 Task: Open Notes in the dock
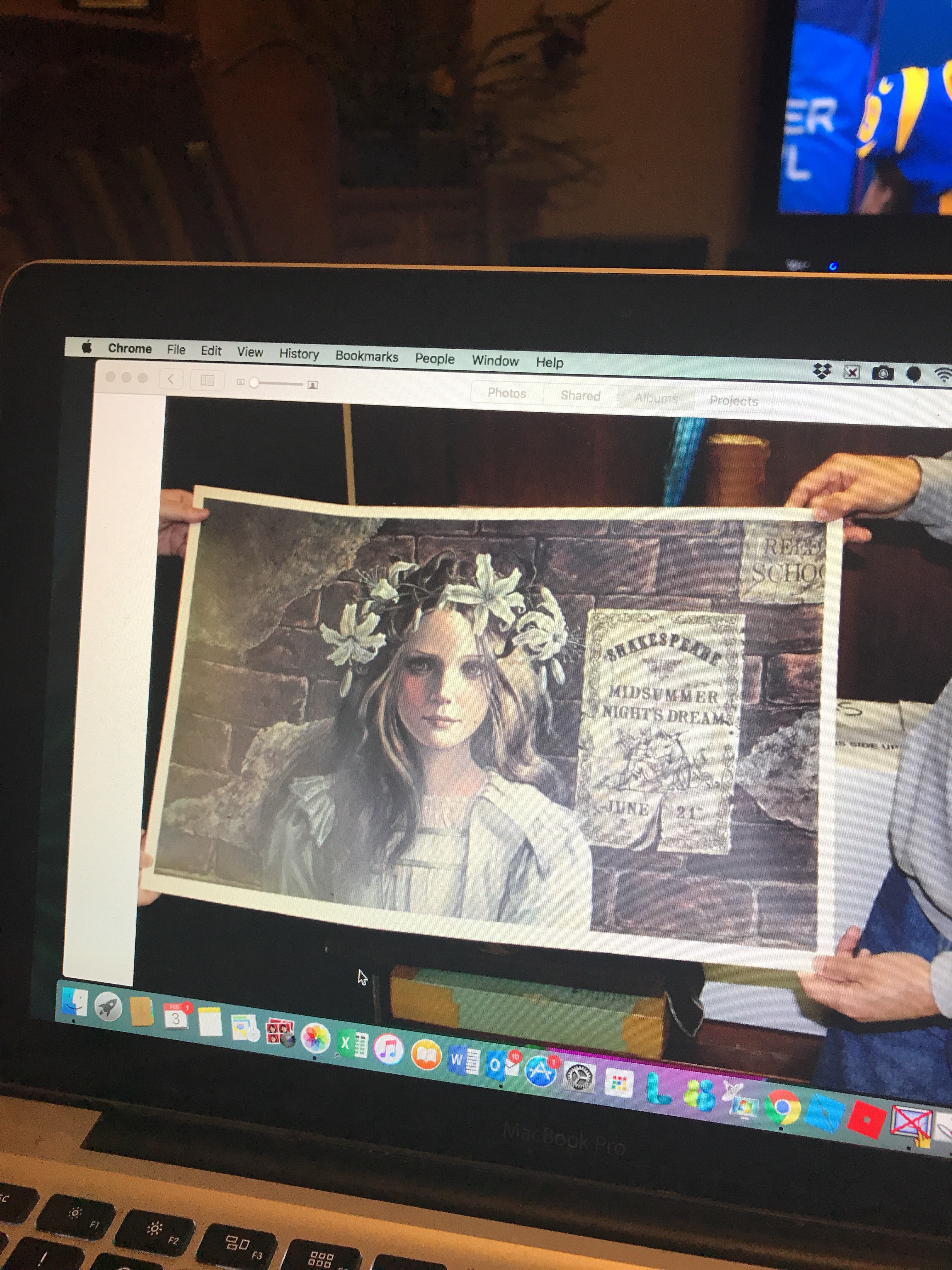coord(210,1021)
